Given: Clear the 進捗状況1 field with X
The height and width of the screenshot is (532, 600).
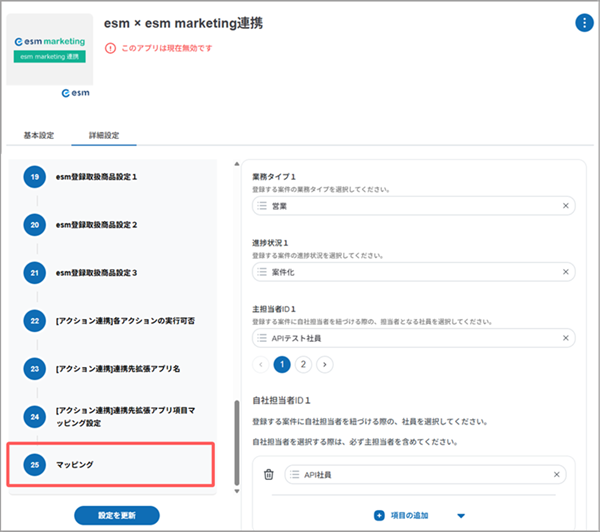Looking at the screenshot, I should point(565,272).
